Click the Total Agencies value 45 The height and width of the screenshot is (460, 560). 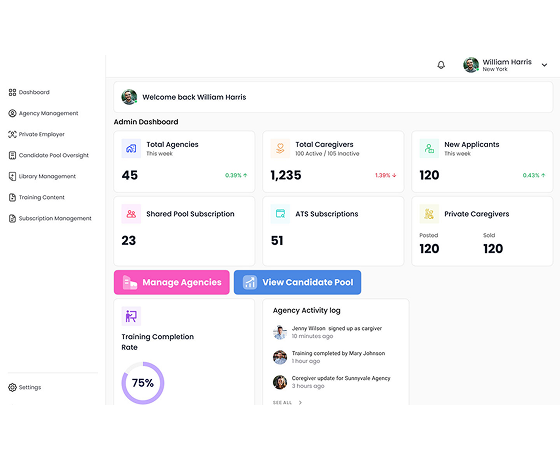coord(130,175)
